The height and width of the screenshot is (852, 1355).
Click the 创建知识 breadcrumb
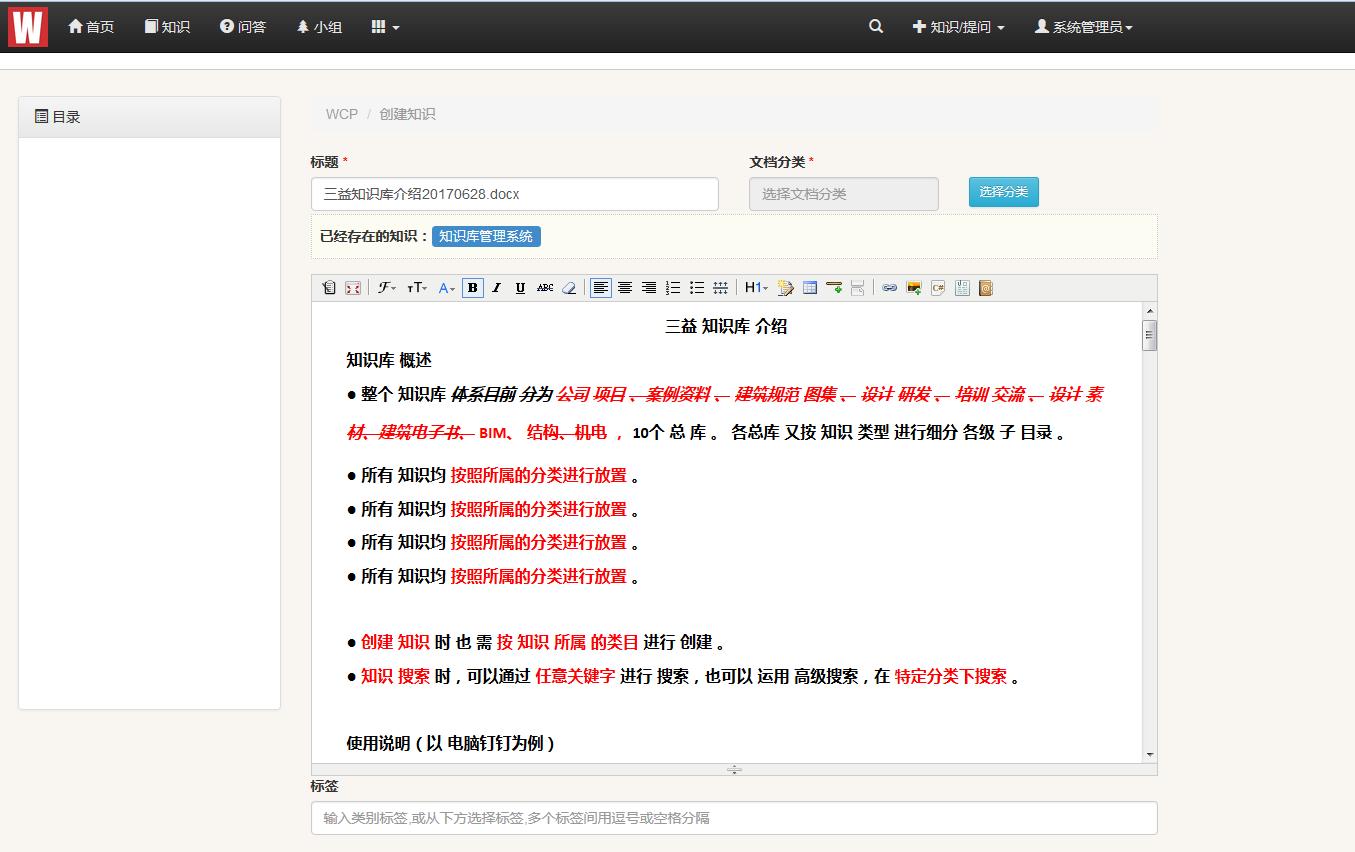pyautogui.click(x=407, y=114)
